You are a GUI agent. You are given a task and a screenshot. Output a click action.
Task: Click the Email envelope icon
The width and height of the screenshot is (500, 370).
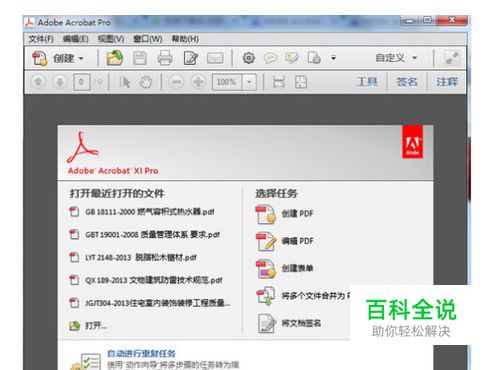215,58
